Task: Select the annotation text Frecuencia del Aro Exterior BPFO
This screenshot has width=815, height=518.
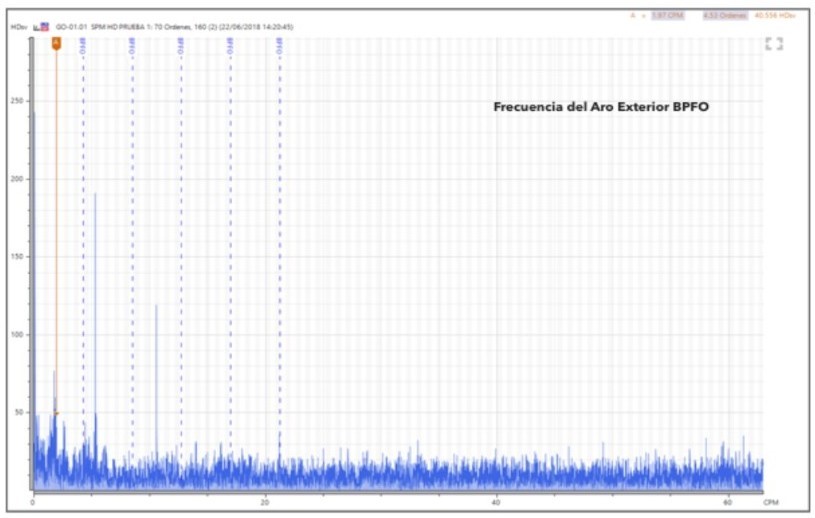Action: coord(601,106)
